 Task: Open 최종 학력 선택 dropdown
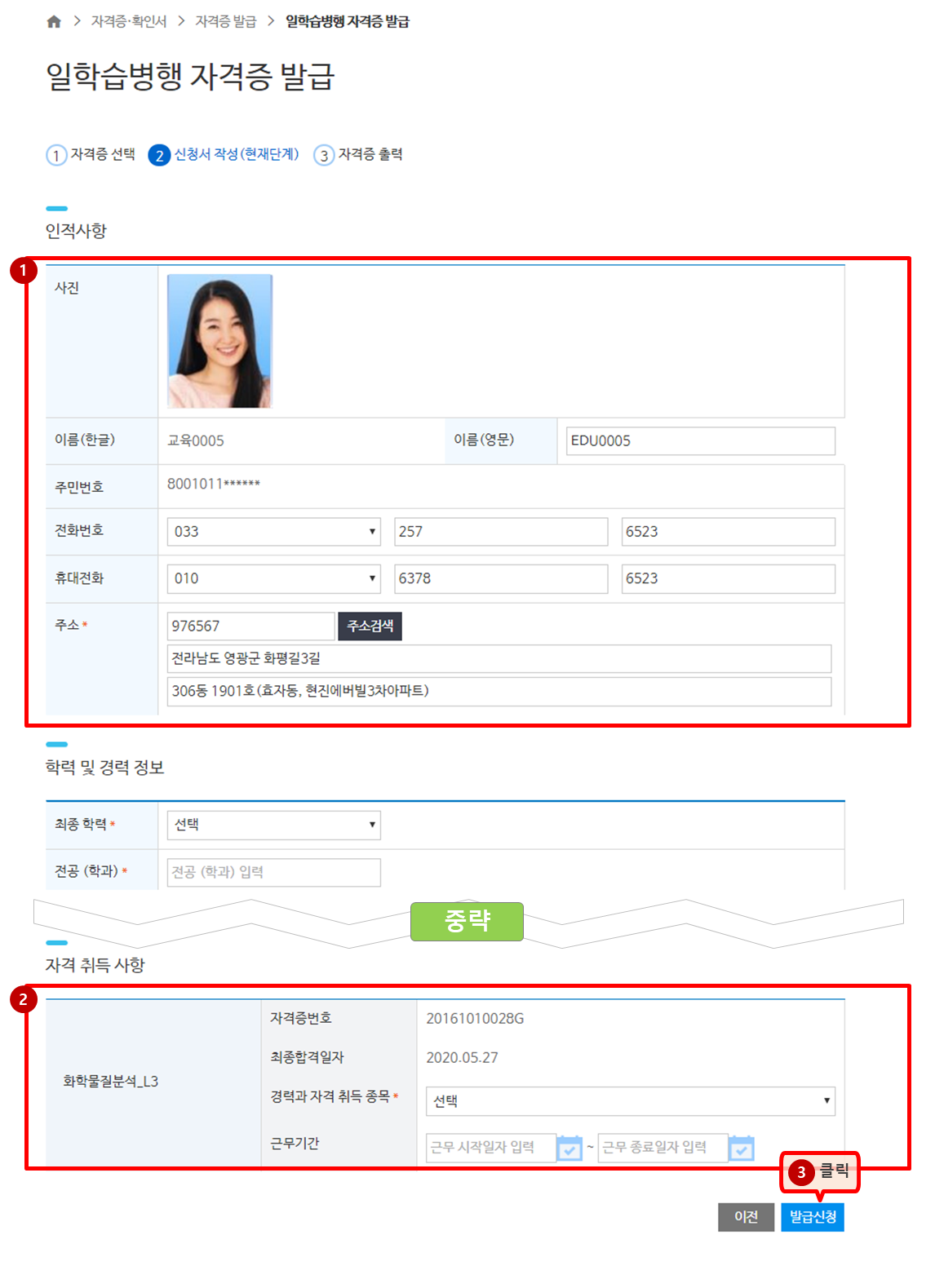[x=273, y=825]
